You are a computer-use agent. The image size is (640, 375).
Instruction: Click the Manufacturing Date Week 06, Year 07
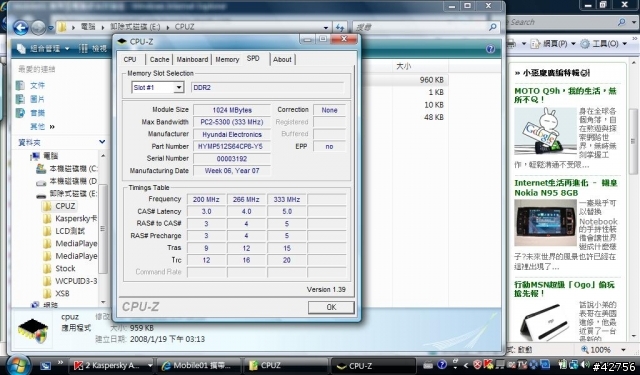click(232, 171)
